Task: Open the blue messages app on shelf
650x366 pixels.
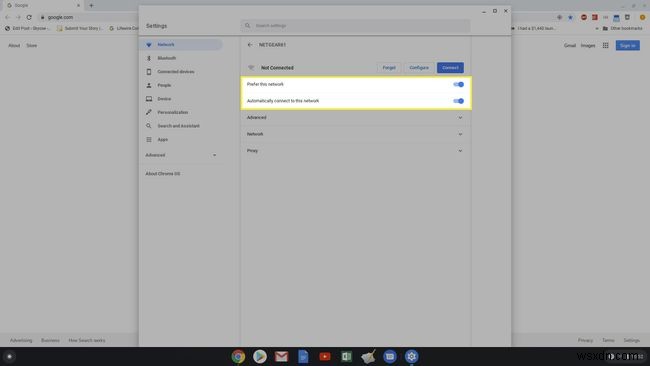Action: 390,356
